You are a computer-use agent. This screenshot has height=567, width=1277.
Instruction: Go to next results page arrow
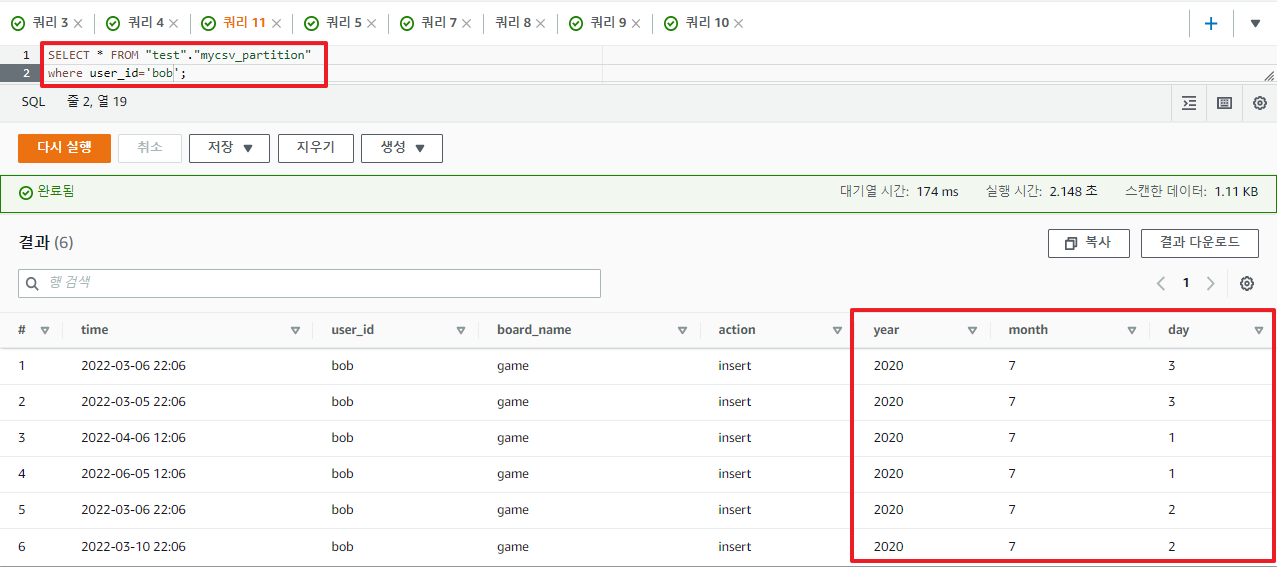1211,283
